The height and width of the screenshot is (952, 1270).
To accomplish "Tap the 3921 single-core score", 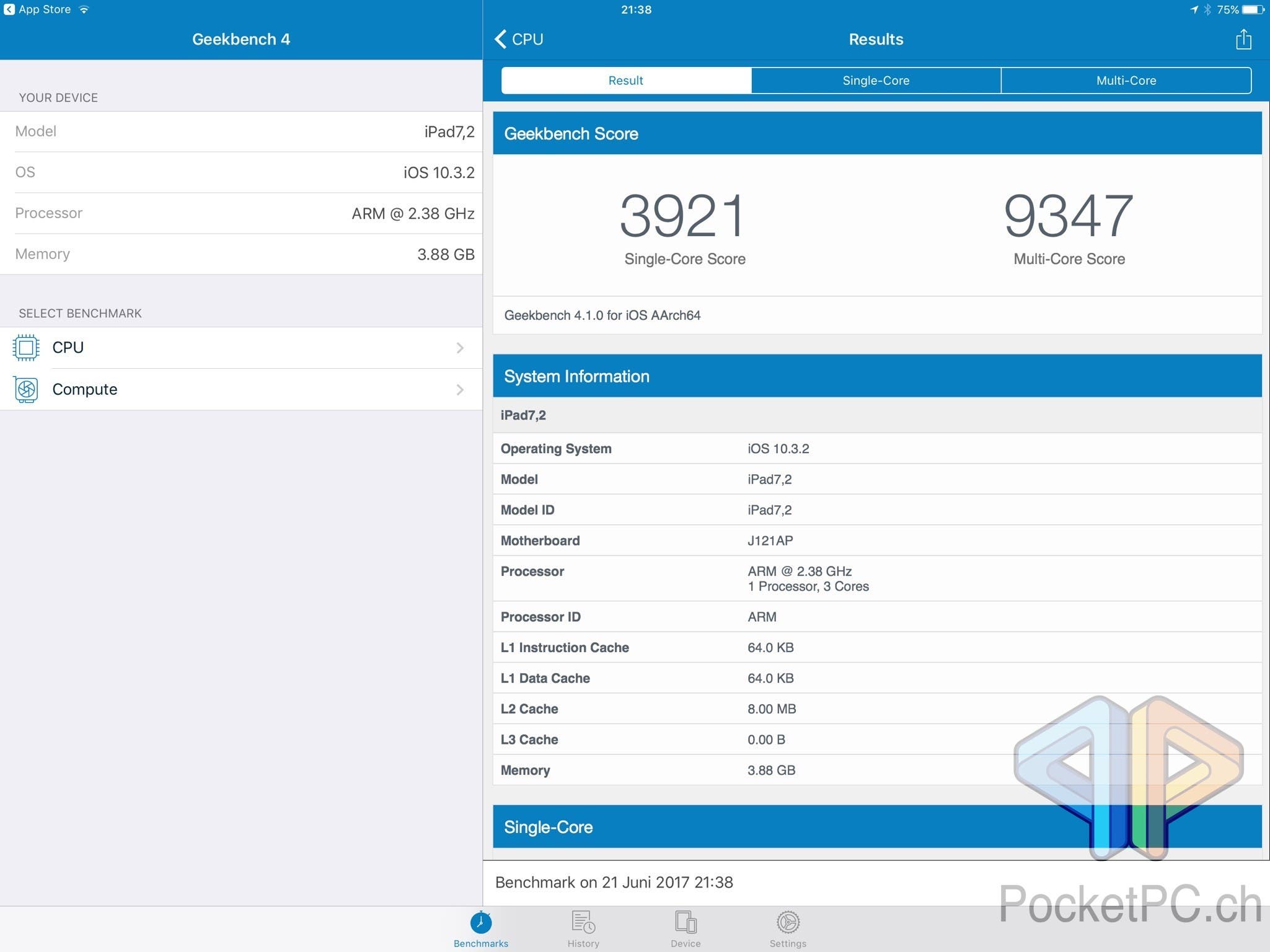I will coord(683,216).
